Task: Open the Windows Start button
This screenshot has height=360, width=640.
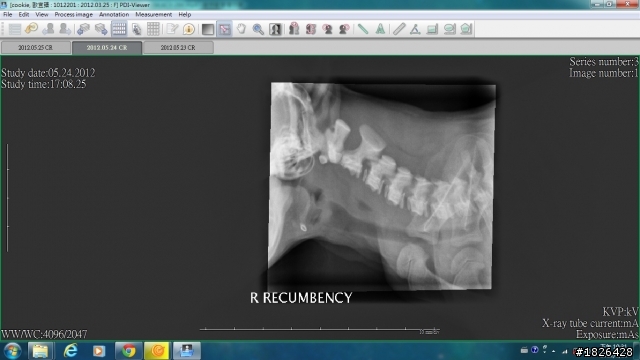Action: pos(12,351)
